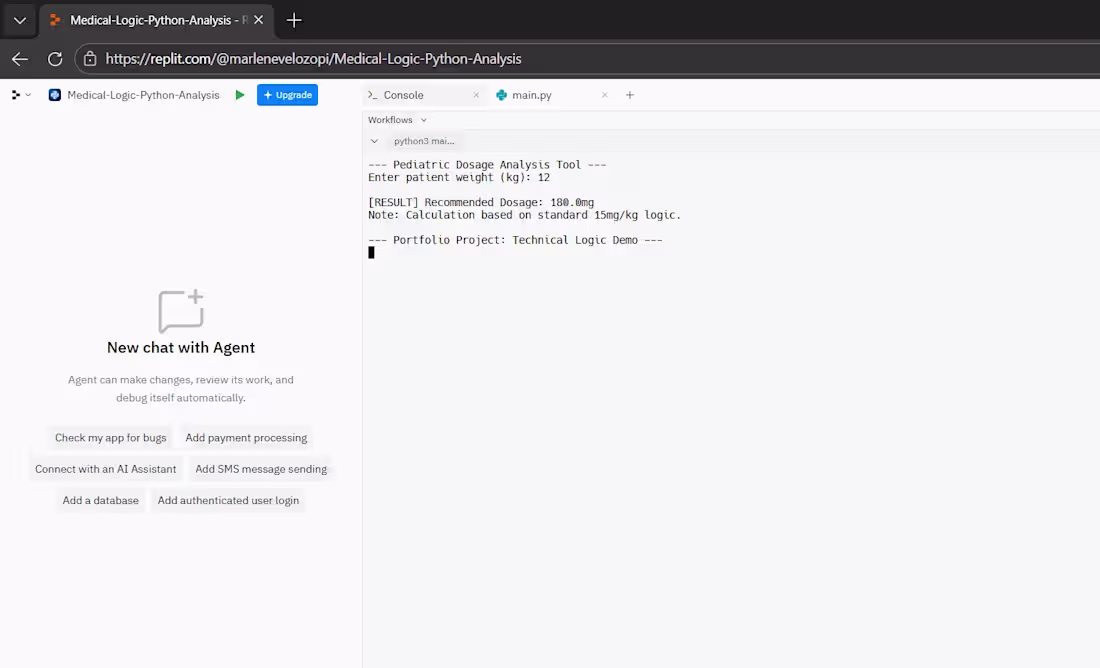
Task: Click the Enter patient weight (kg): 12 line
Action: [x=459, y=178]
